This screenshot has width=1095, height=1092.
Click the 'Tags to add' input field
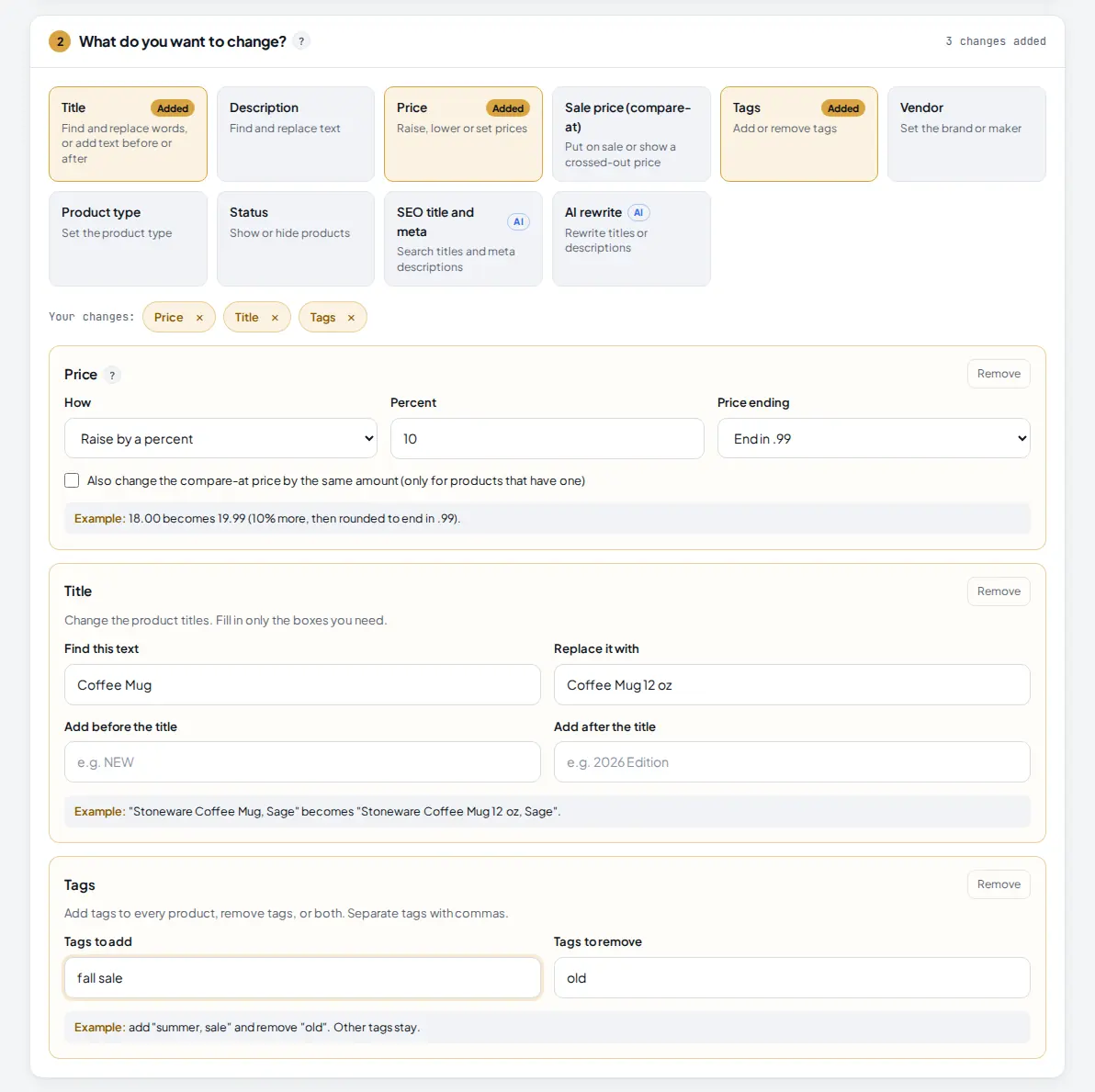pyautogui.click(x=302, y=977)
